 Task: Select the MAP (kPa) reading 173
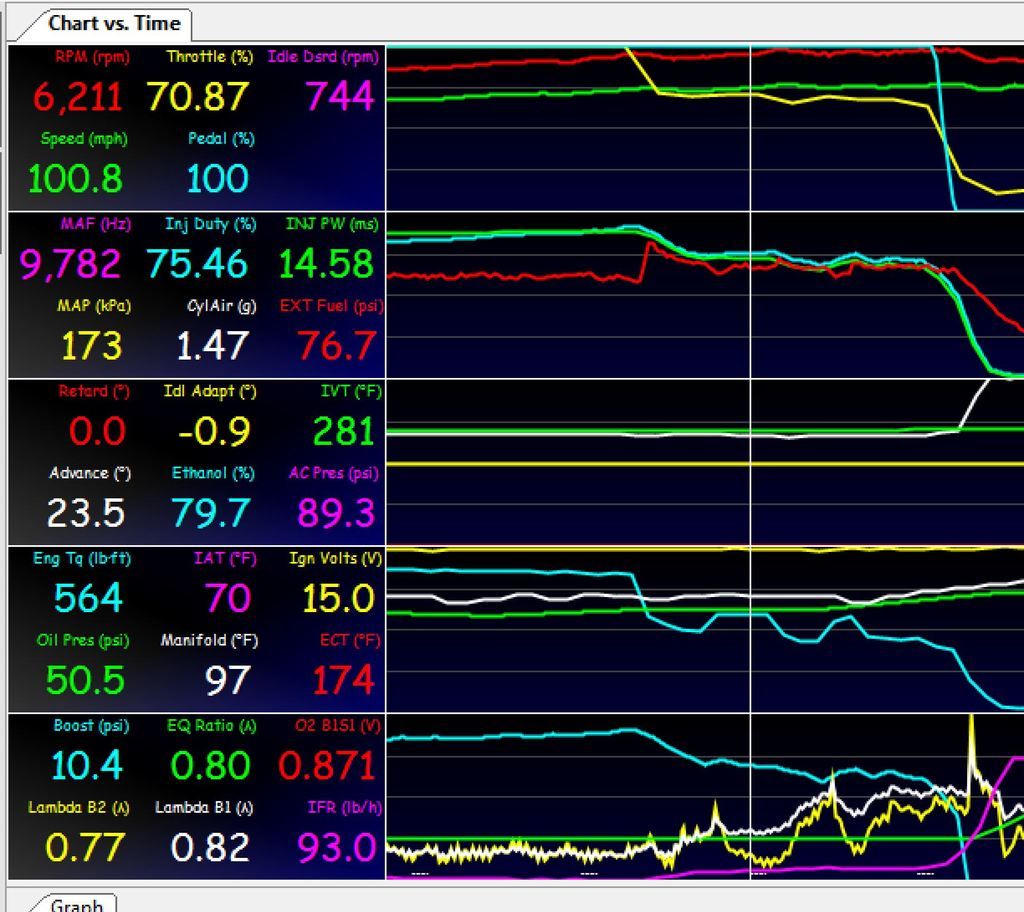tap(91, 346)
